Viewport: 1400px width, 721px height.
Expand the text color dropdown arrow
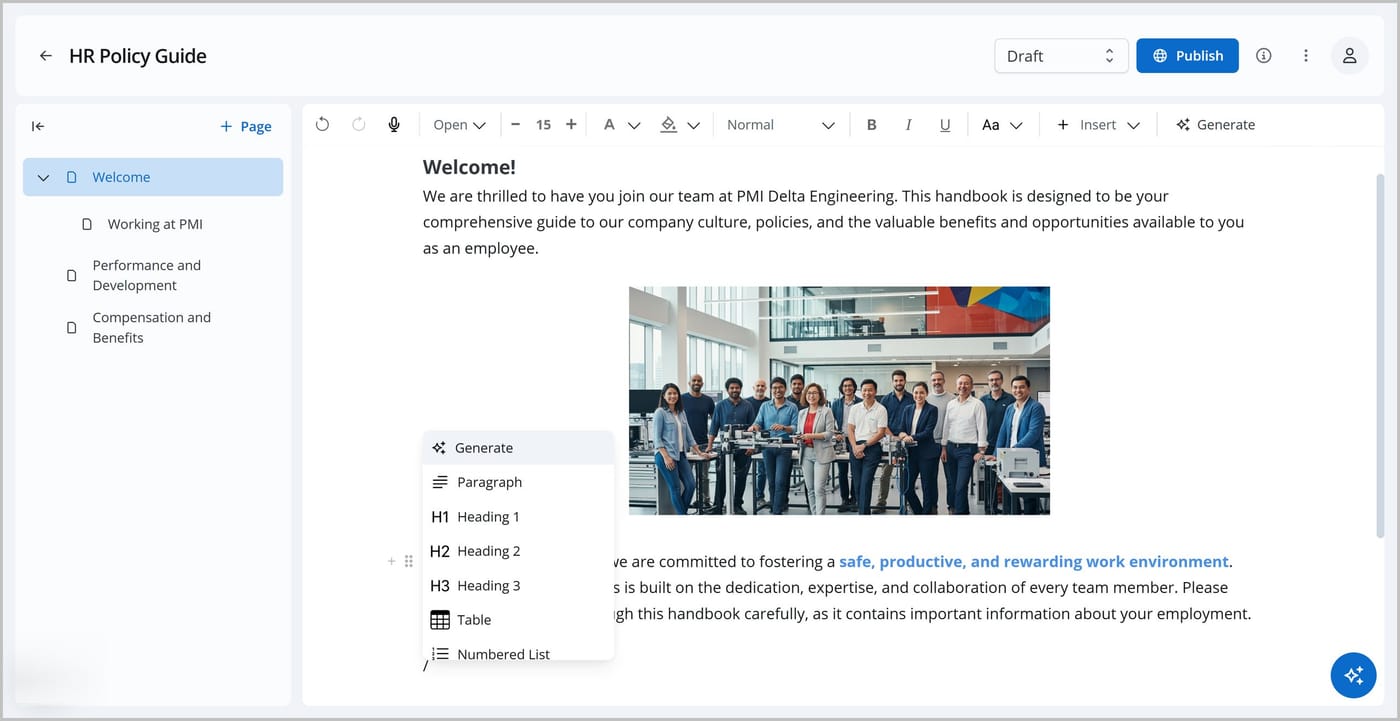coord(634,125)
